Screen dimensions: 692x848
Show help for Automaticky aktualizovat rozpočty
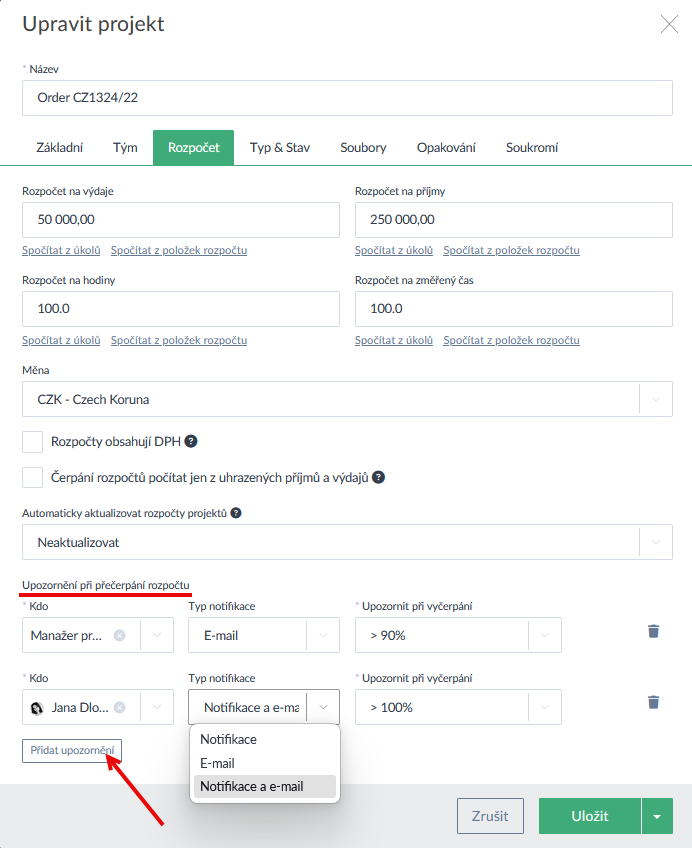tap(236, 513)
